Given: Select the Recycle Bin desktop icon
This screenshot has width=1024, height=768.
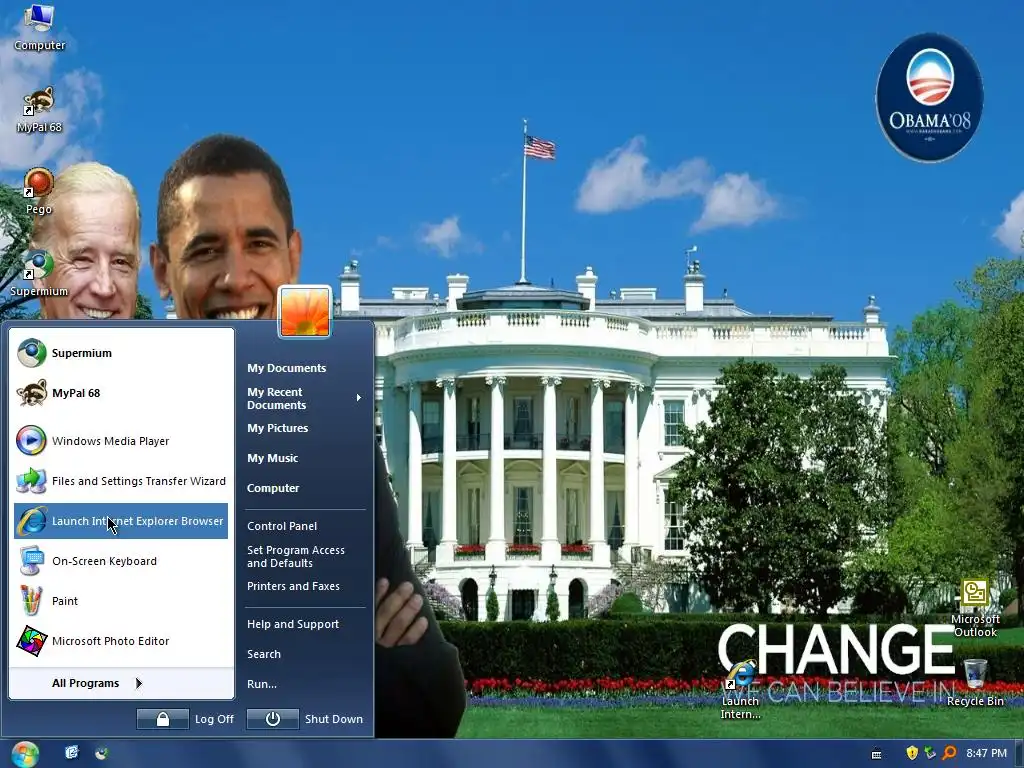Looking at the screenshot, I should (x=975, y=682).
